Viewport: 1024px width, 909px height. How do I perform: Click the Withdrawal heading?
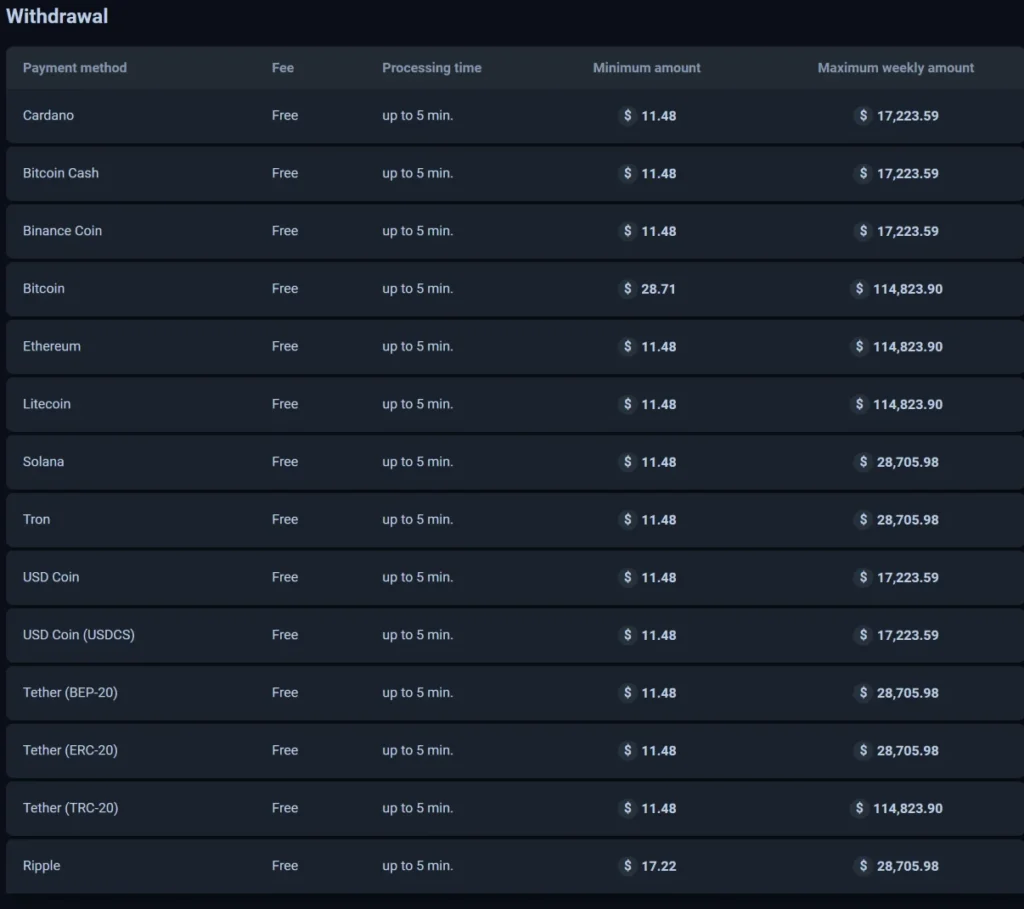click(x=57, y=16)
